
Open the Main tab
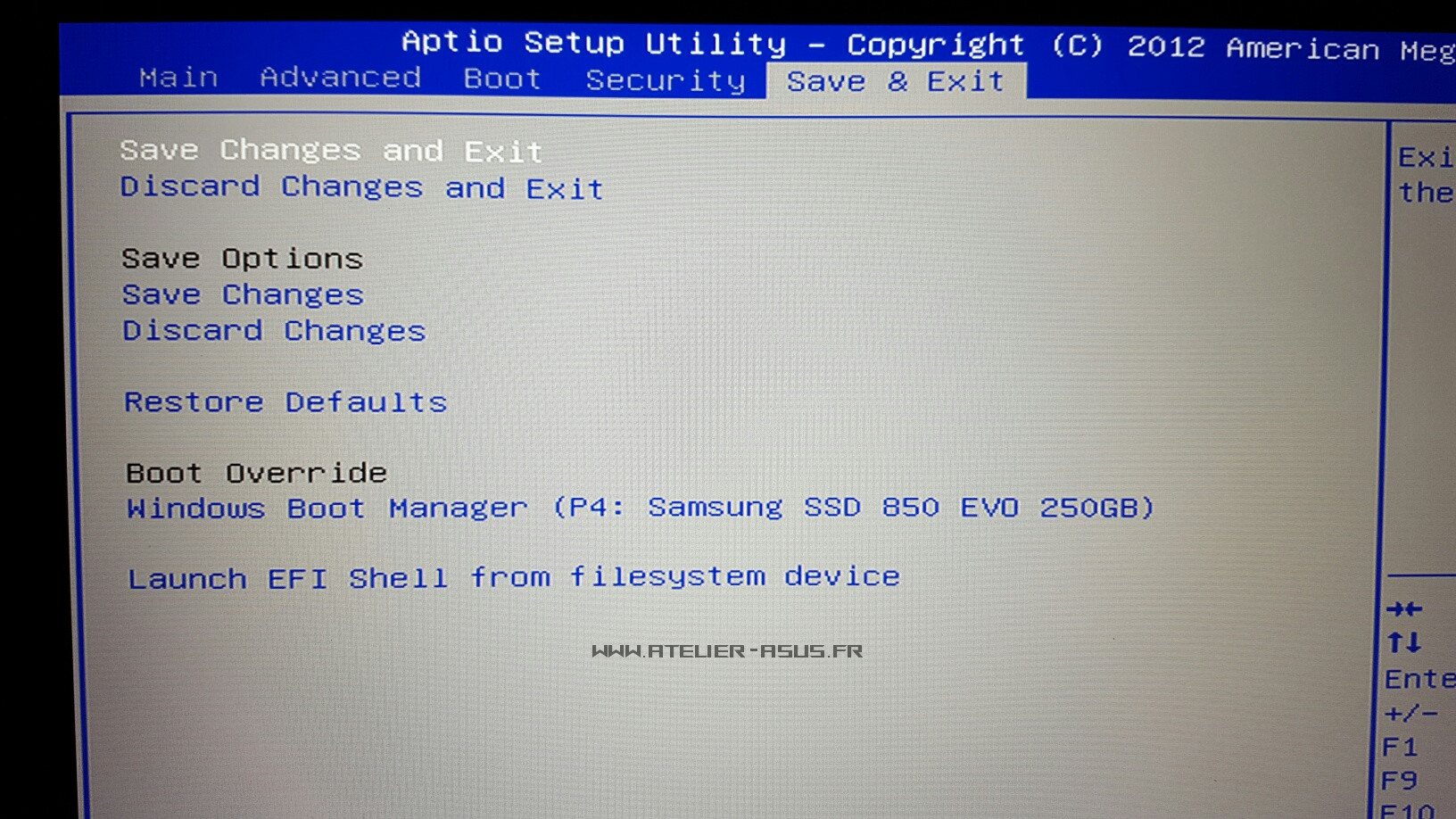[x=178, y=78]
